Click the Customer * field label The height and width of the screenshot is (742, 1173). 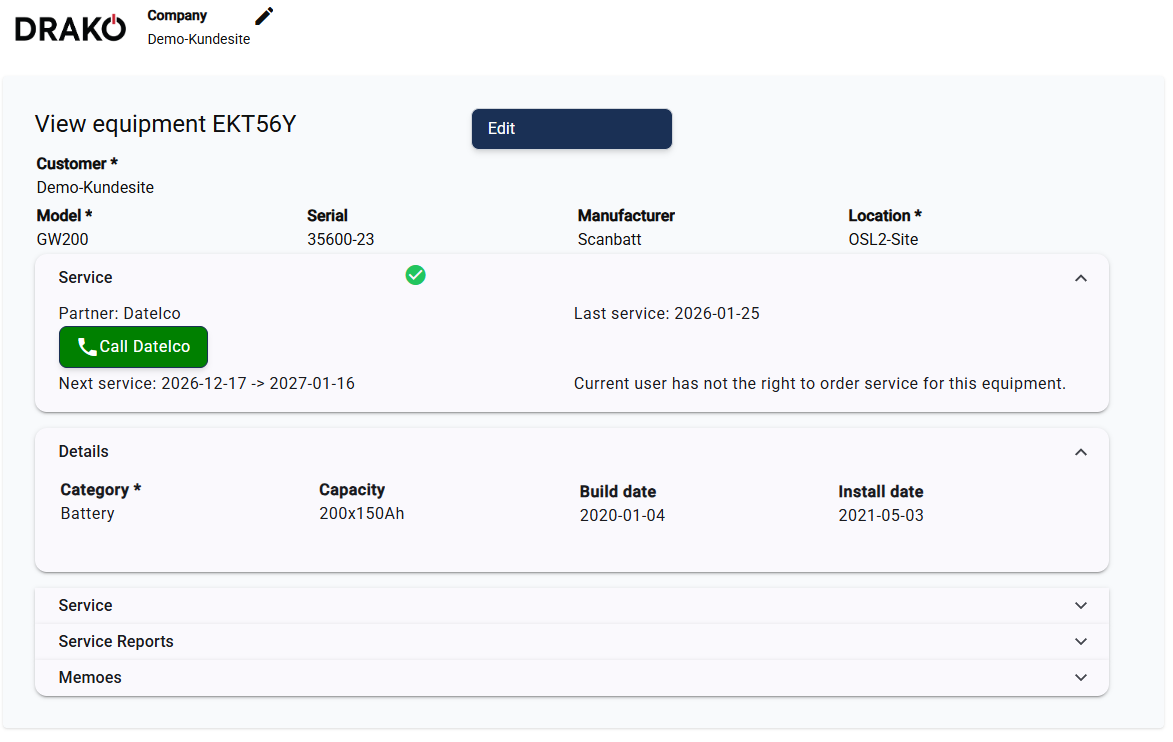point(77,164)
